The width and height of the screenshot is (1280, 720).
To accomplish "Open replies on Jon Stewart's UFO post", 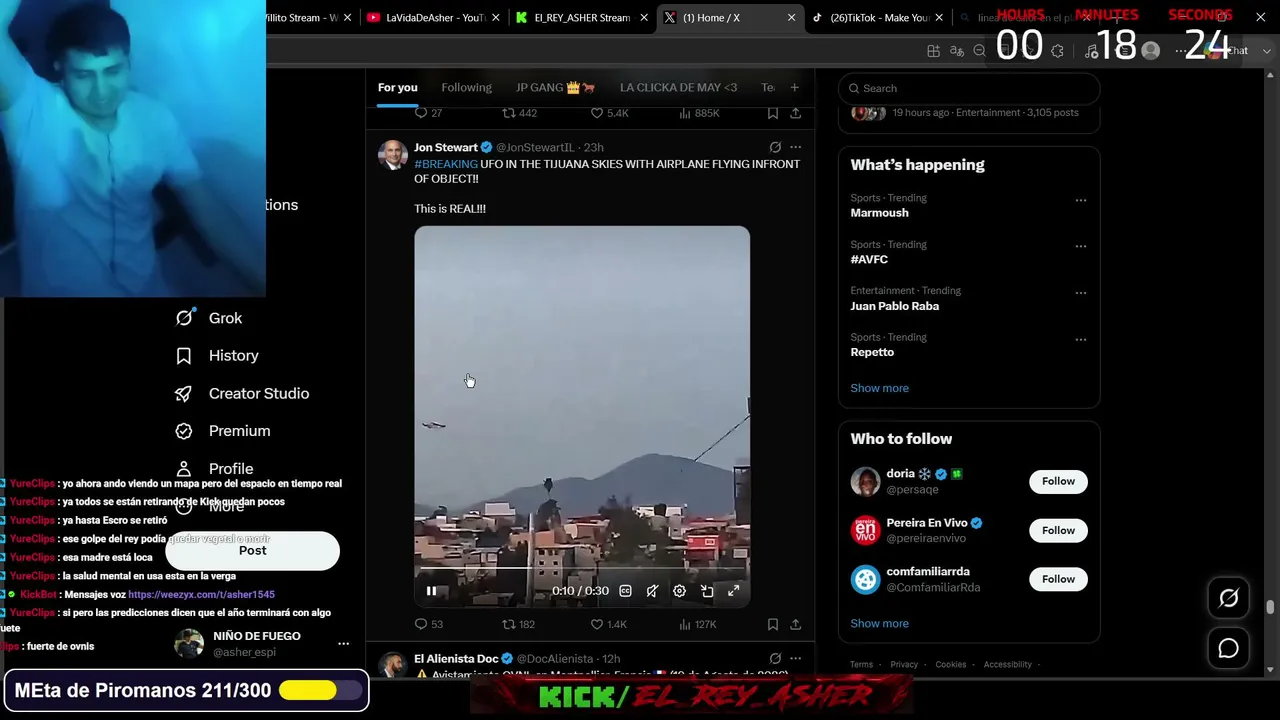I will (x=429, y=624).
